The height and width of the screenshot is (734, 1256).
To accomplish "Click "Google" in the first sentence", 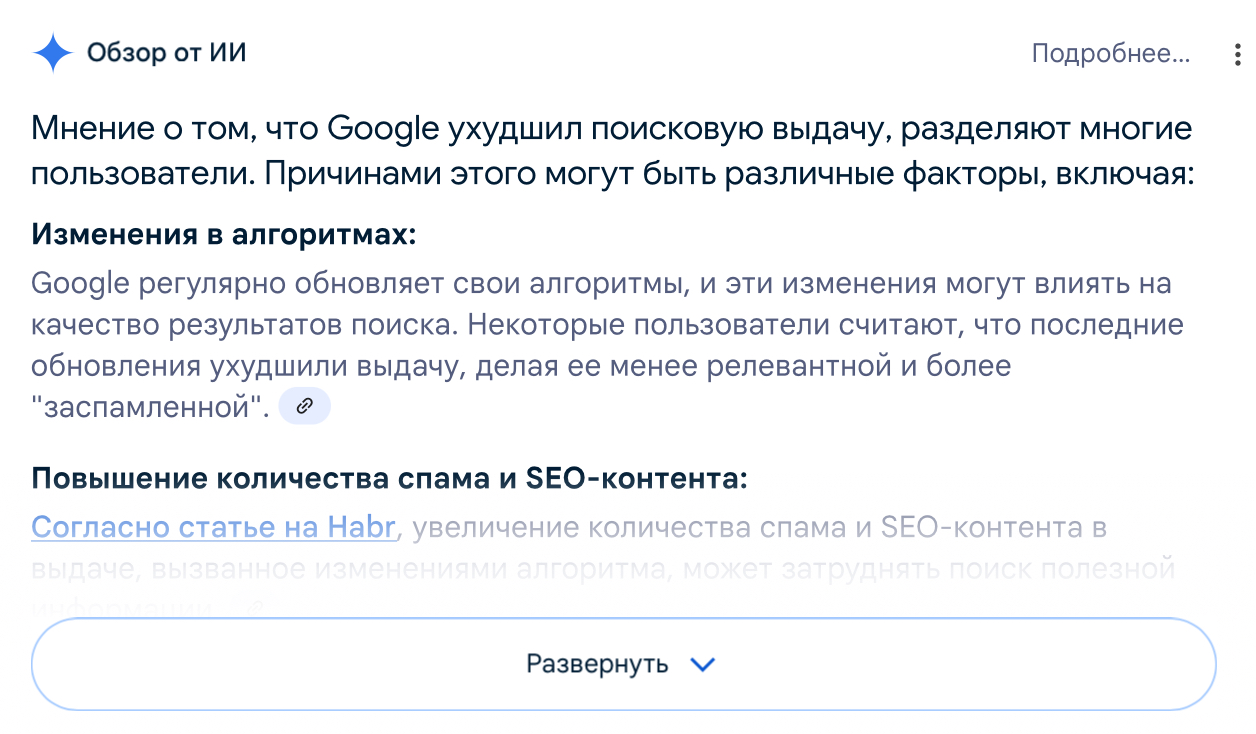I will (382, 130).
